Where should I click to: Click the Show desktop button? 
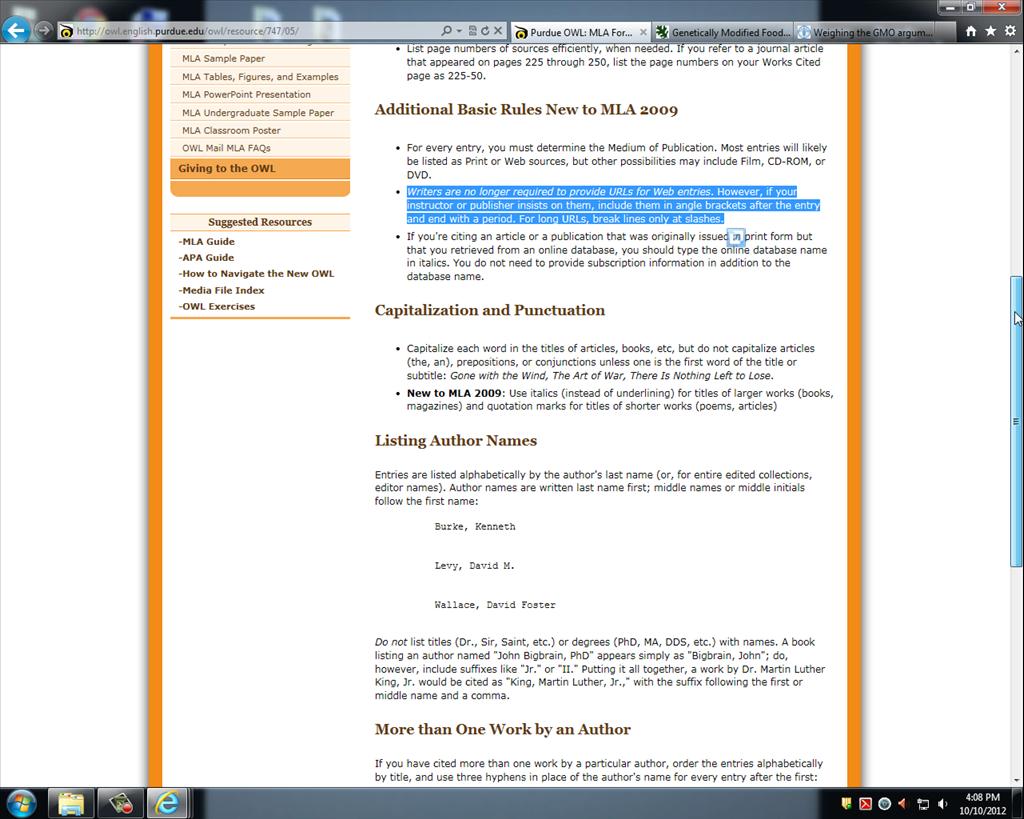coord(1019,804)
